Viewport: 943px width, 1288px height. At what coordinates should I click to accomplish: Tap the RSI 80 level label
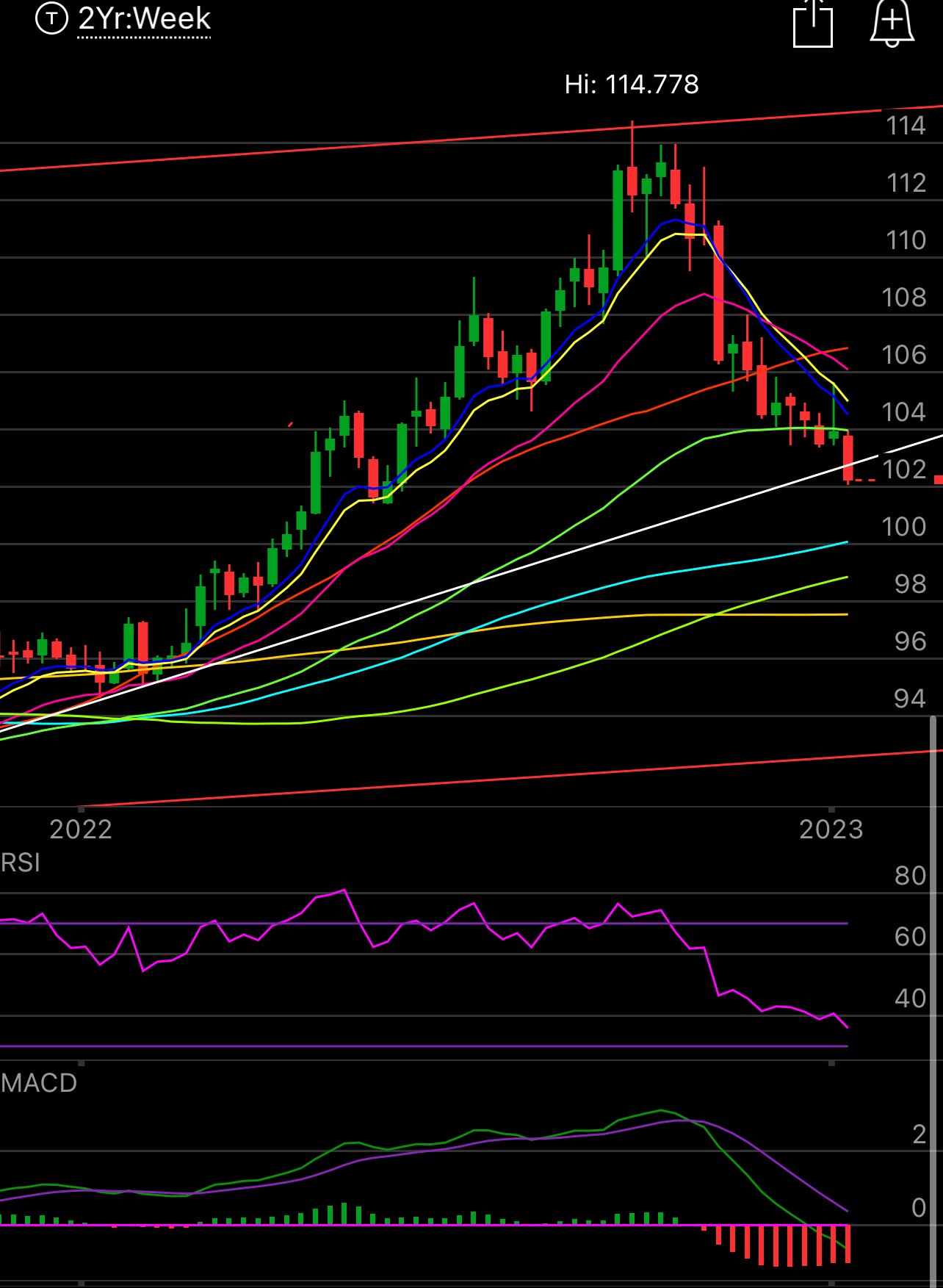pos(910,876)
